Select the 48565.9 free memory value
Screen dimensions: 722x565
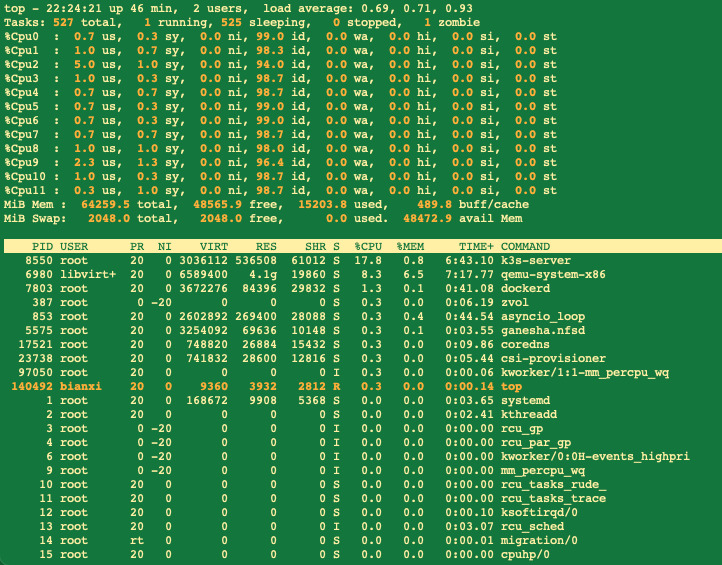coord(217,204)
